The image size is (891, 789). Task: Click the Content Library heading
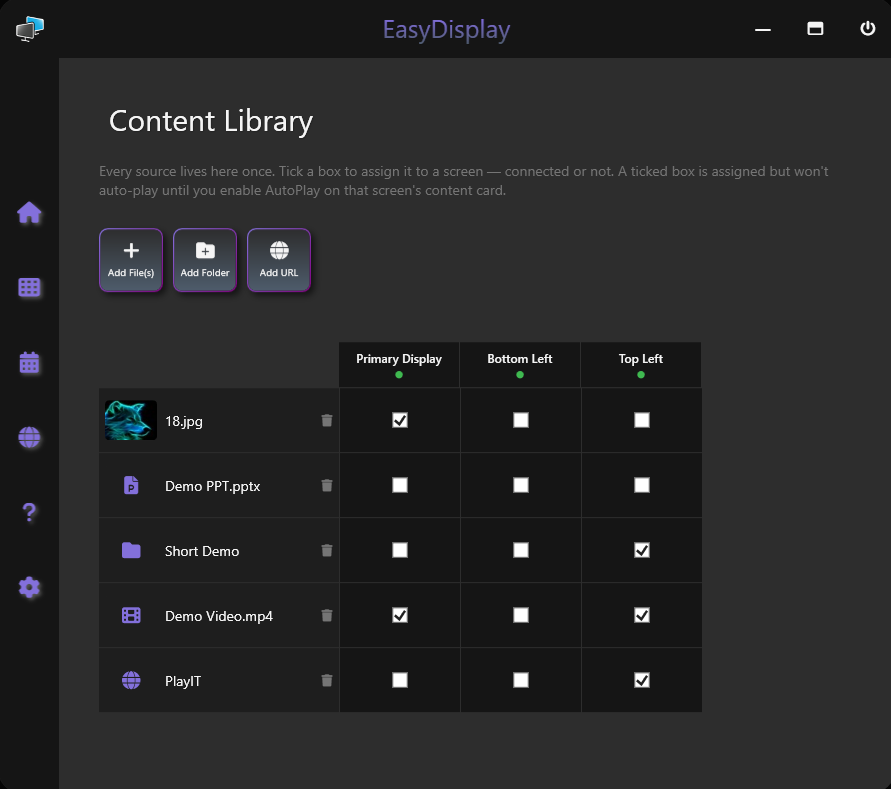pyautogui.click(x=211, y=122)
